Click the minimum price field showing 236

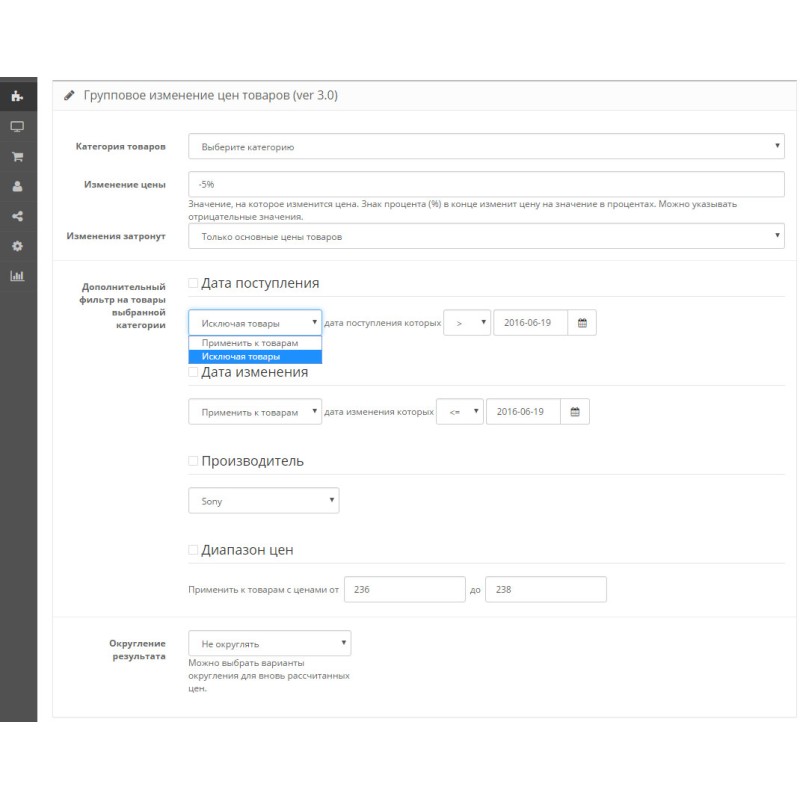point(404,590)
